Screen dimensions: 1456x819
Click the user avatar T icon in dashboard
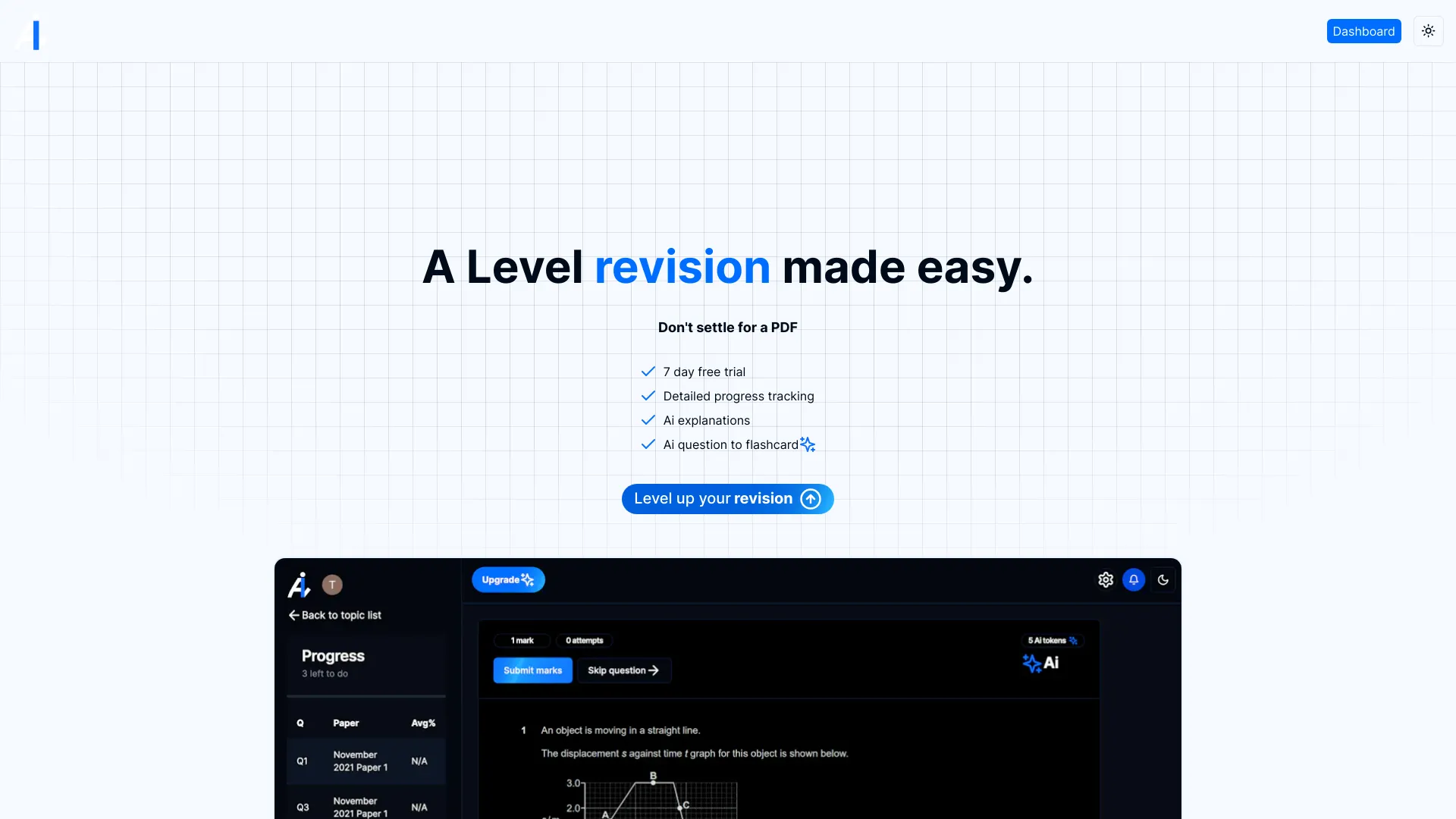[x=332, y=585]
